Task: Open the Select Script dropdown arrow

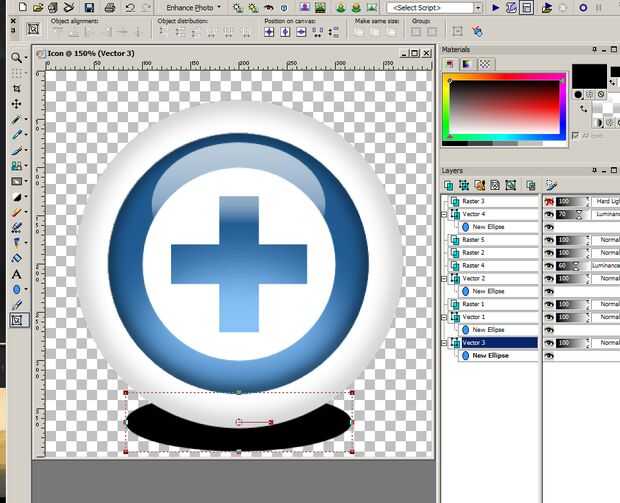Action: [x=478, y=8]
